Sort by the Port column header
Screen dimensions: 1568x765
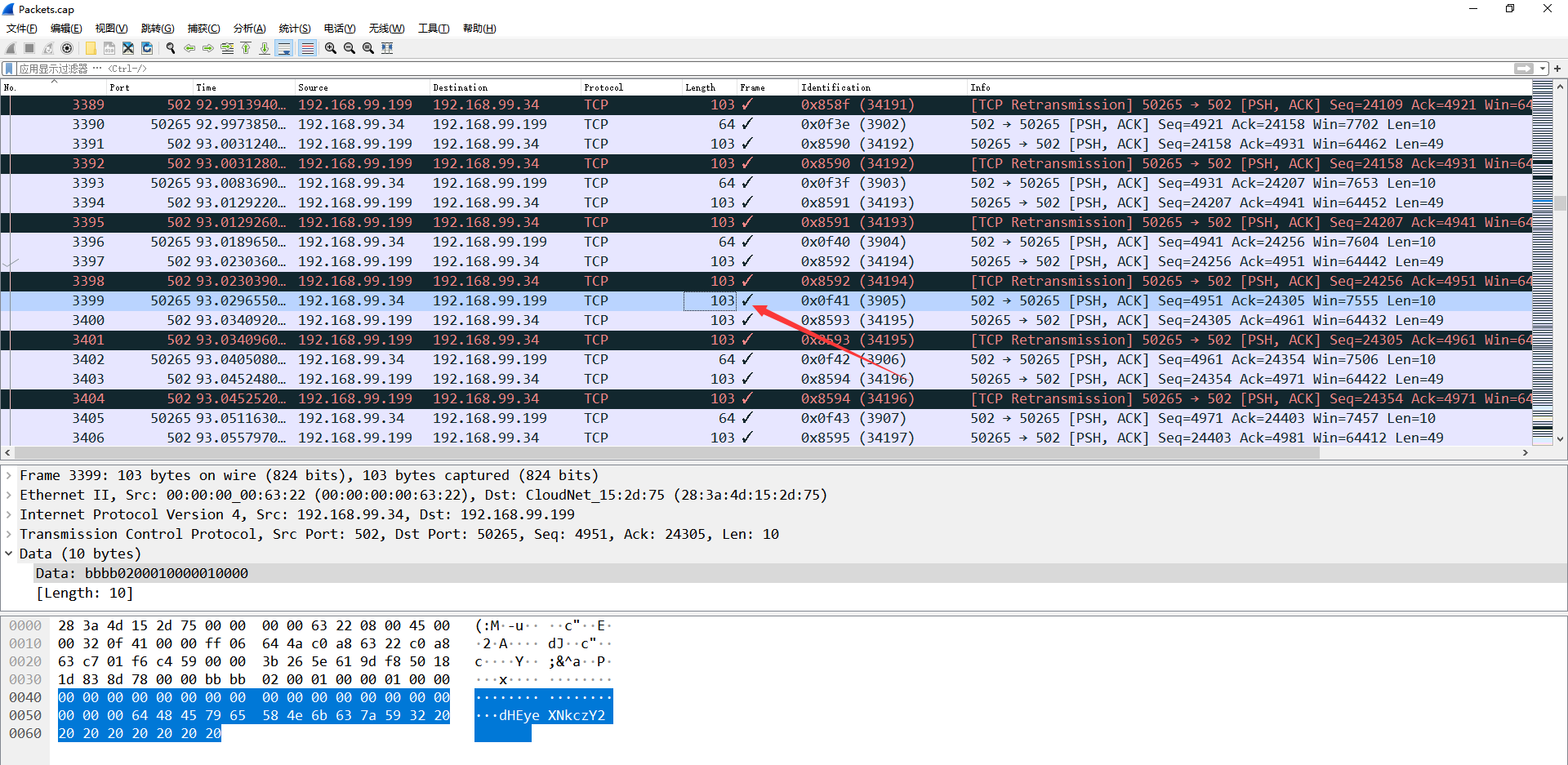(149, 87)
